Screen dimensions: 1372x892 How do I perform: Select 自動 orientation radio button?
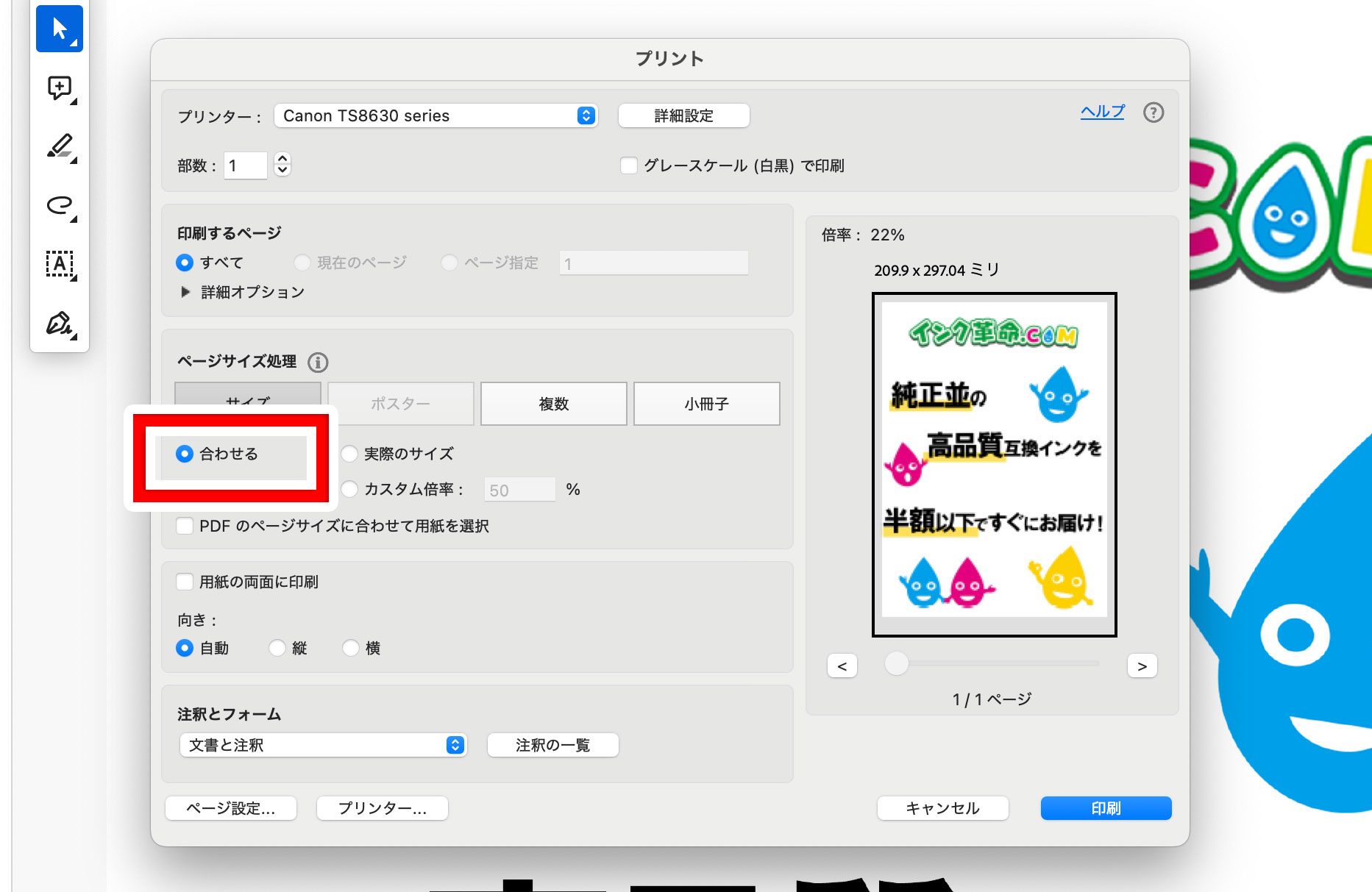[185, 648]
